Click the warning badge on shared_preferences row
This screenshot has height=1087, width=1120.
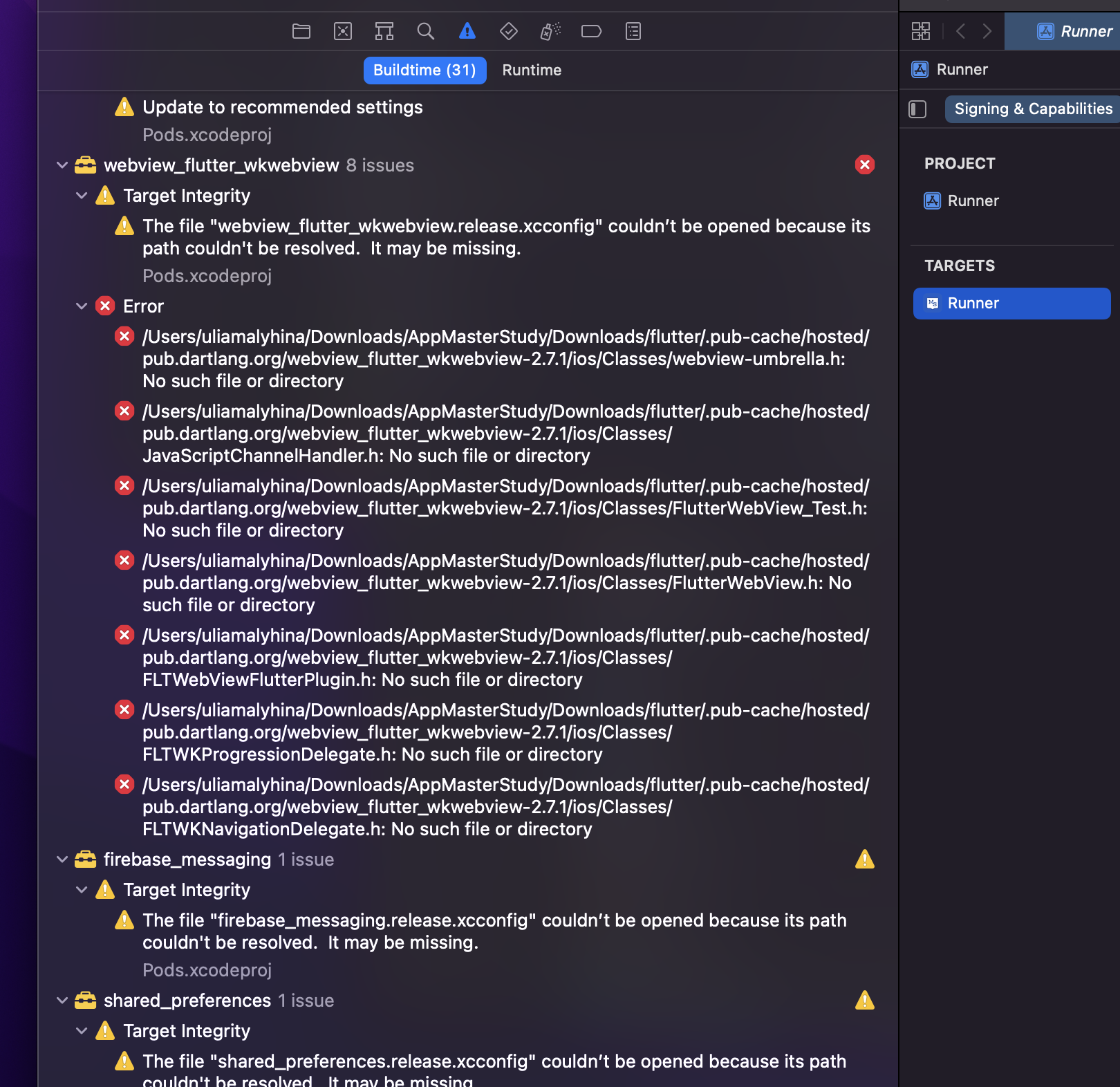(865, 1000)
